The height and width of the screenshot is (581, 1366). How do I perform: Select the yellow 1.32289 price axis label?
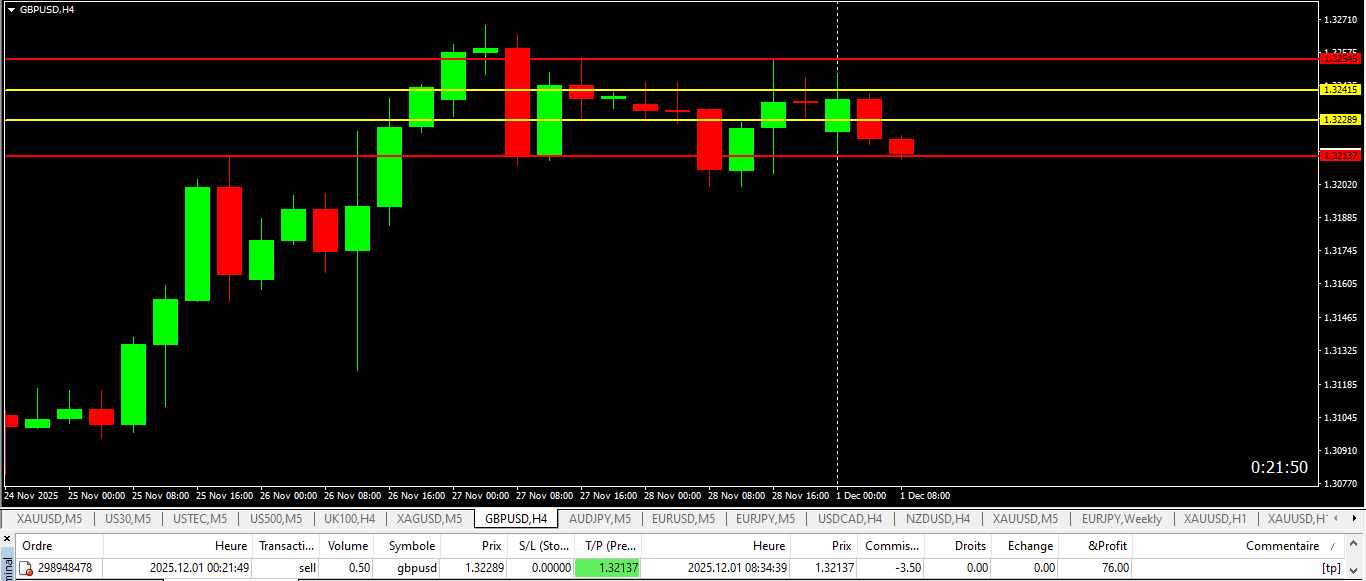point(1340,120)
